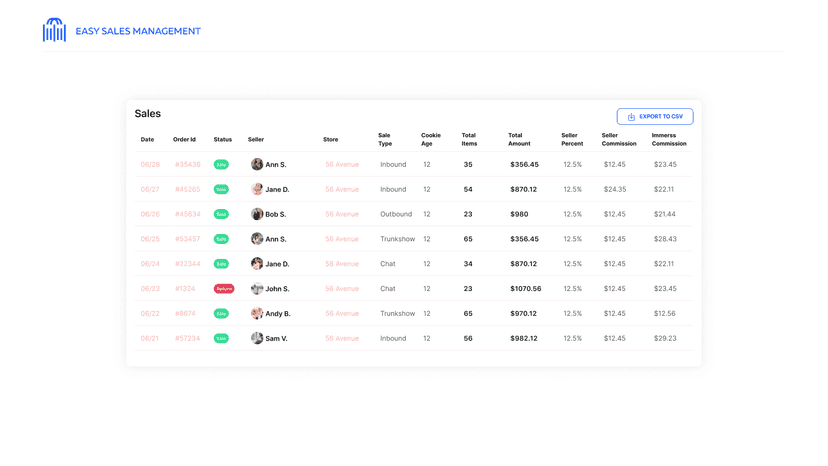
Task: Click Bob S. avatar picture
Action: pyautogui.click(x=257, y=214)
